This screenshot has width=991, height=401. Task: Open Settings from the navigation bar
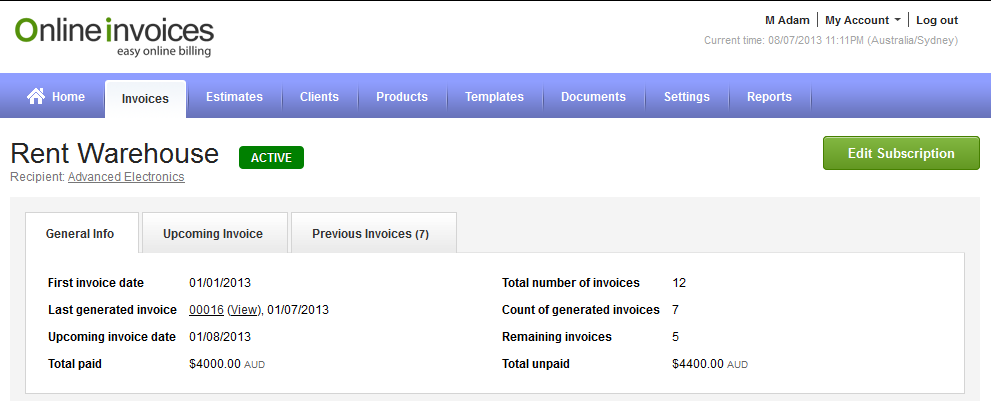tap(686, 97)
